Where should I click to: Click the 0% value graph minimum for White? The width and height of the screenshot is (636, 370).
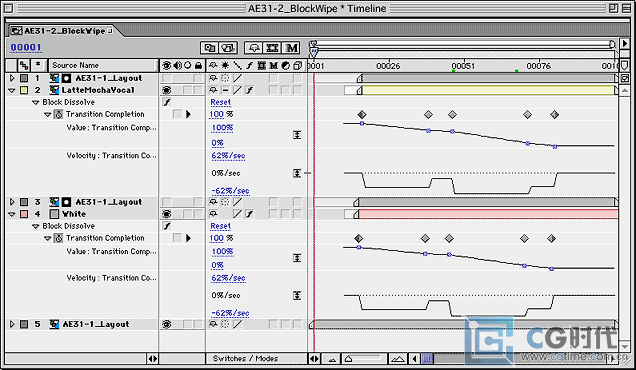click(x=217, y=266)
